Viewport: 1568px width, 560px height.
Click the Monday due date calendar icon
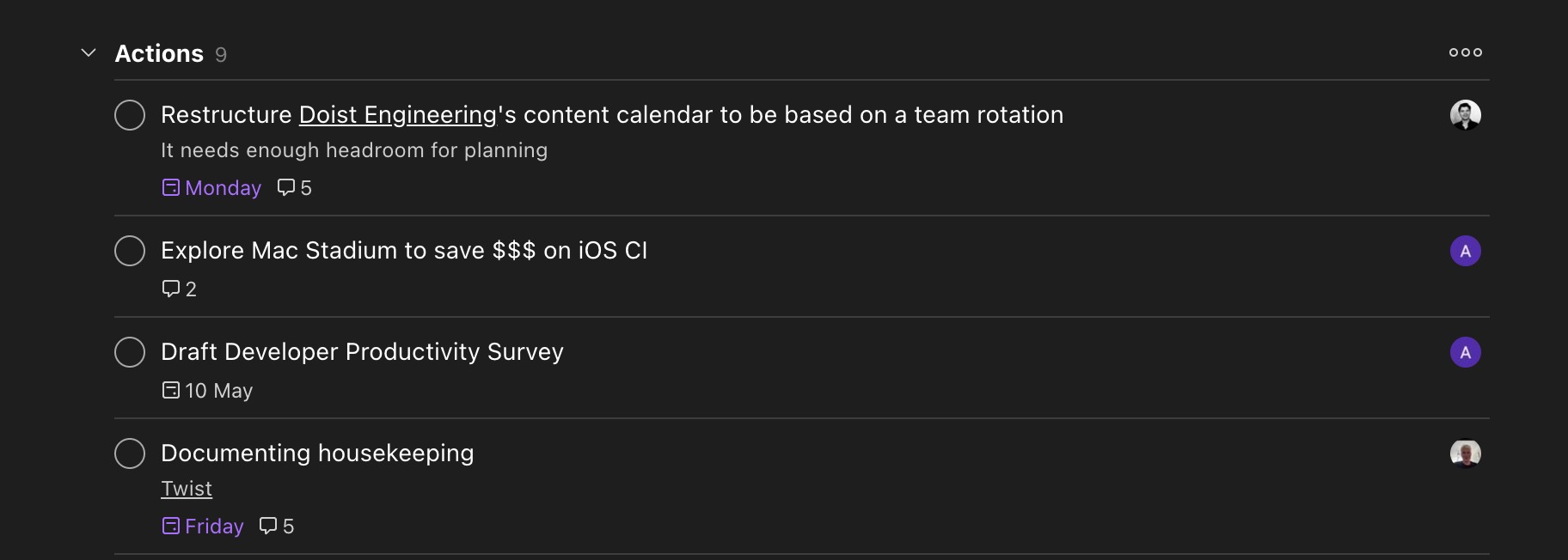coord(171,187)
